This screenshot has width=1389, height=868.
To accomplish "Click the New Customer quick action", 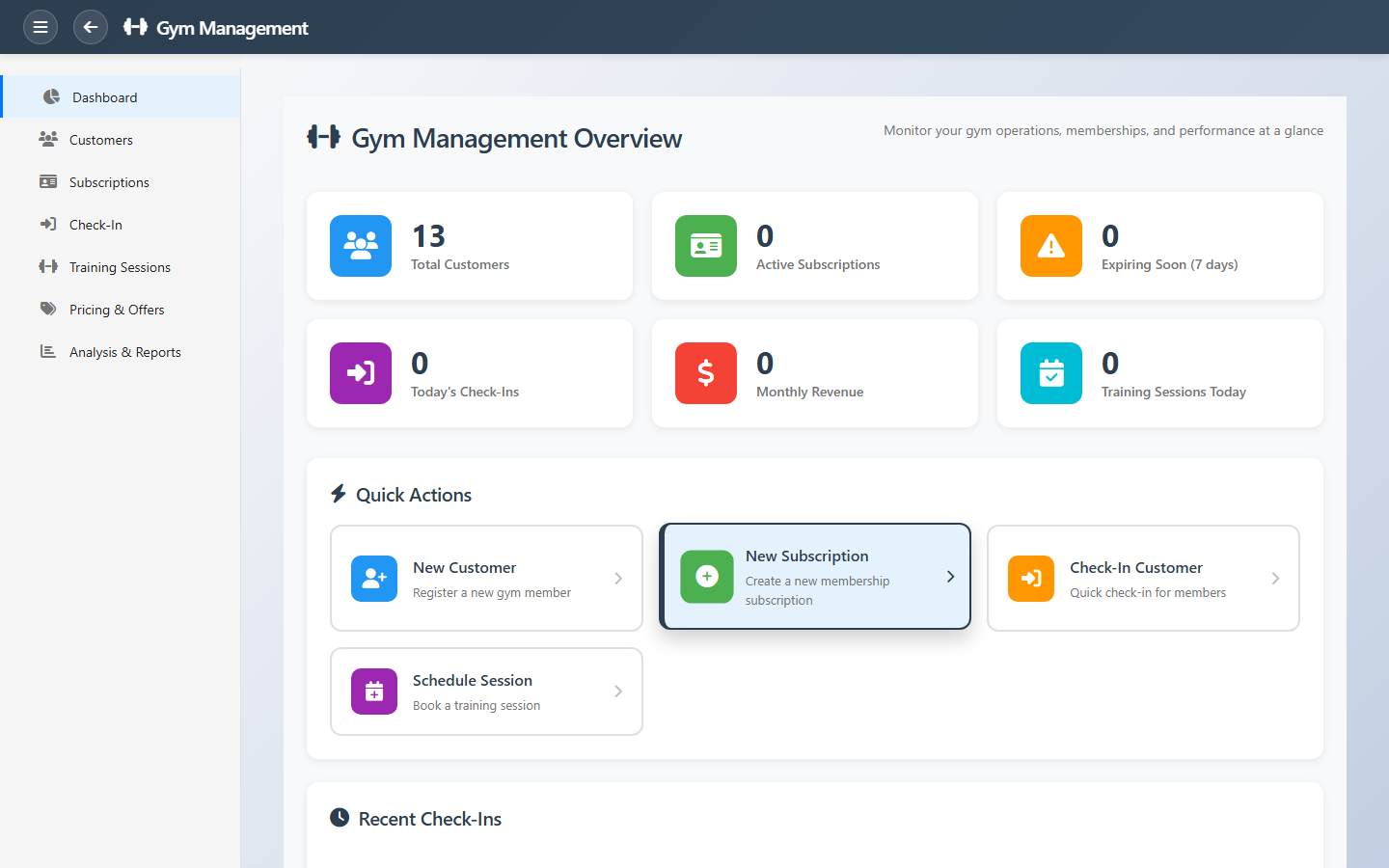I will tap(486, 579).
